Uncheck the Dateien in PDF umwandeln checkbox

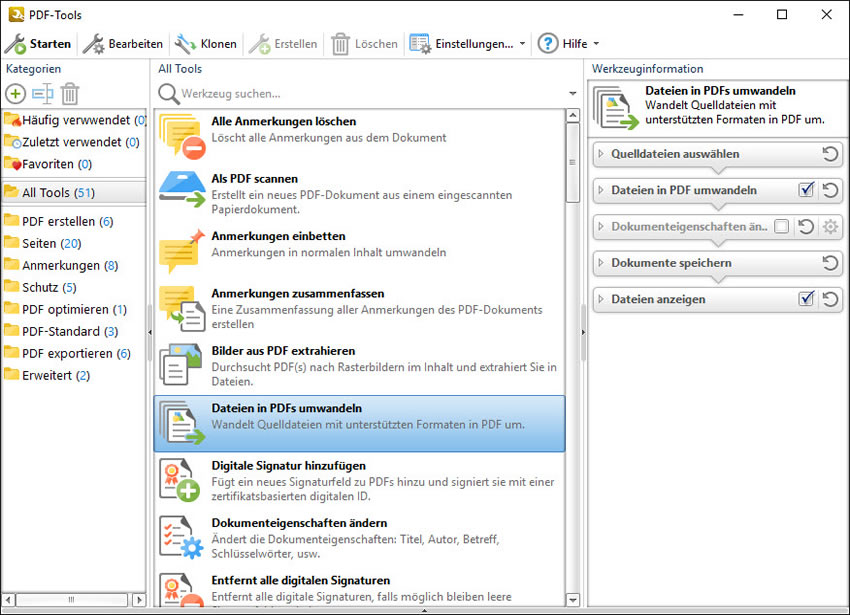click(x=807, y=190)
